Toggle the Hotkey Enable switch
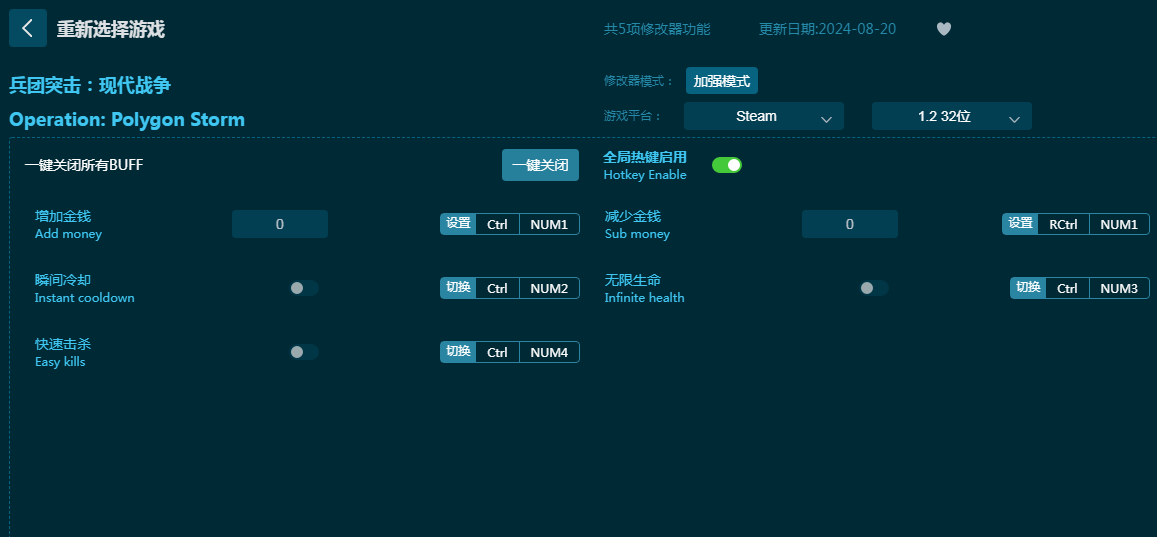The image size is (1157, 537). click(726, 165)
